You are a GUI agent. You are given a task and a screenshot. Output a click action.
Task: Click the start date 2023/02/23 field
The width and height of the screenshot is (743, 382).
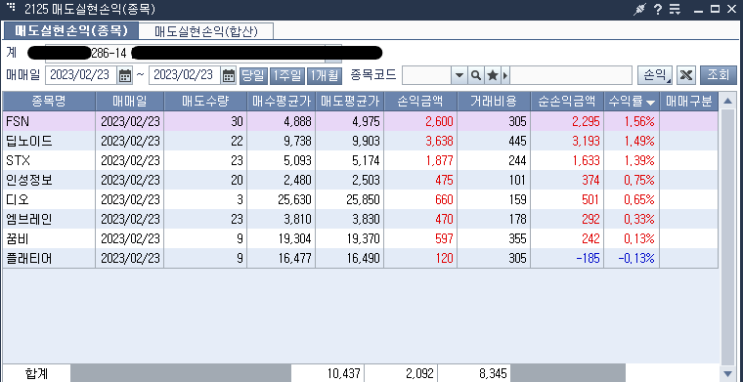[x=82, y=75]
